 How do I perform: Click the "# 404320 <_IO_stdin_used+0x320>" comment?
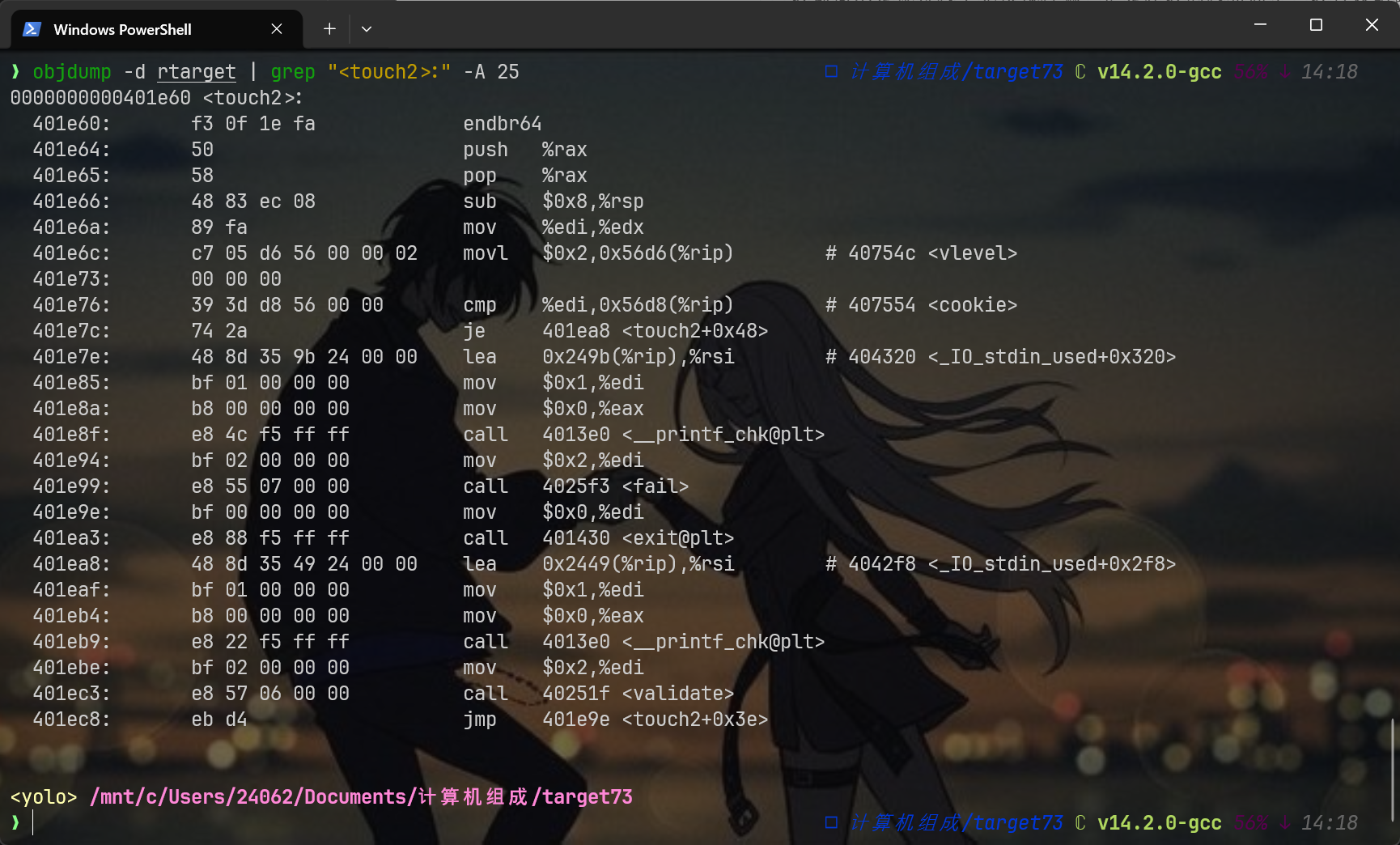(x=1000, y=357)
